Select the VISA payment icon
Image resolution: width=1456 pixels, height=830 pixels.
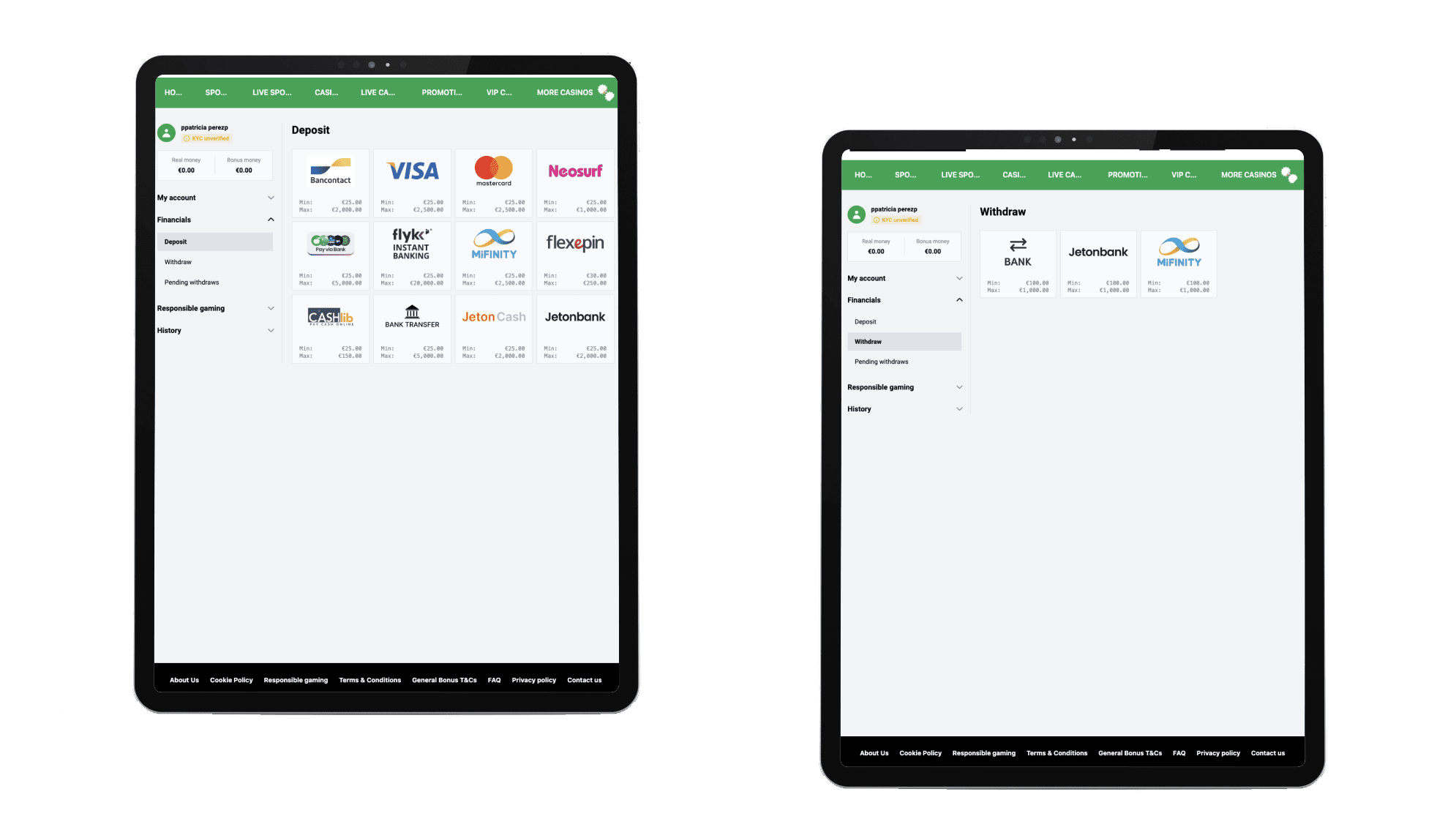411,170
